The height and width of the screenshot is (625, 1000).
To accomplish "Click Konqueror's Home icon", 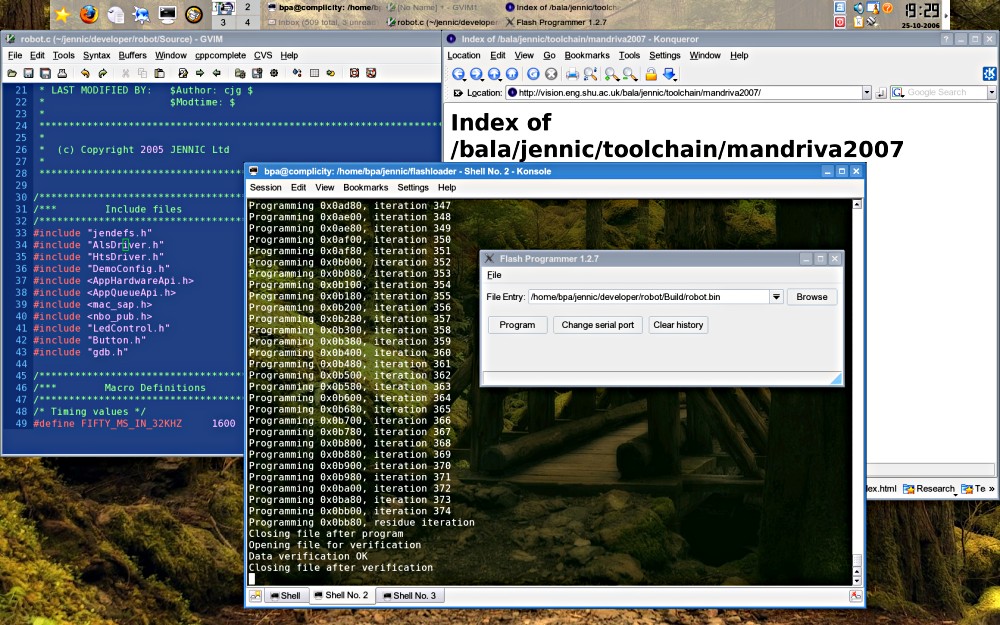I will [511, 74].
